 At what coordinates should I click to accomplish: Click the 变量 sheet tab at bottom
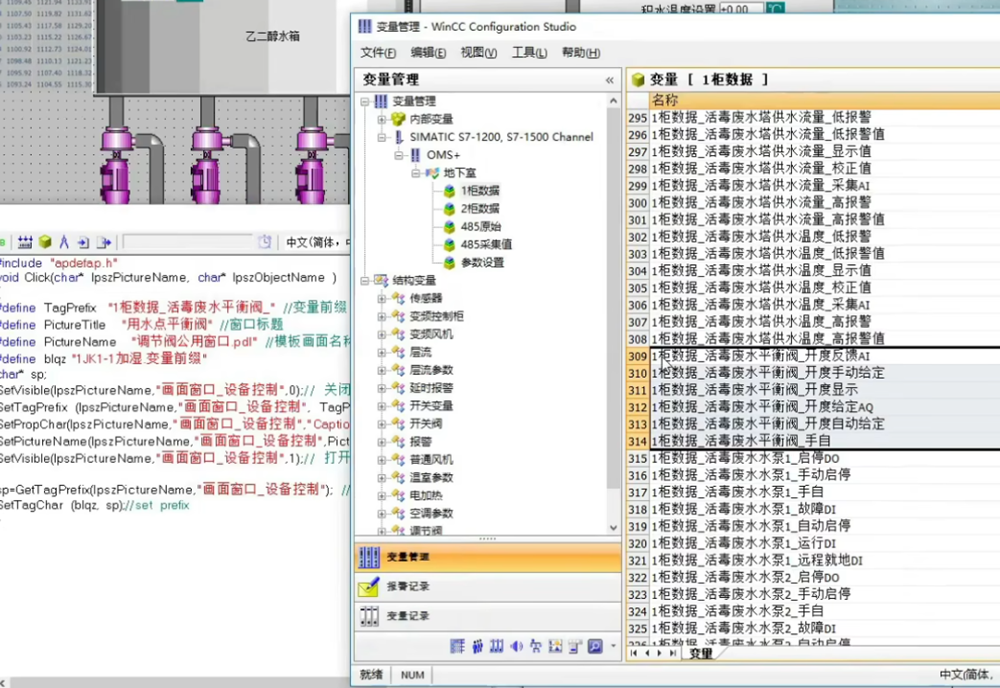tap(701, 653)
